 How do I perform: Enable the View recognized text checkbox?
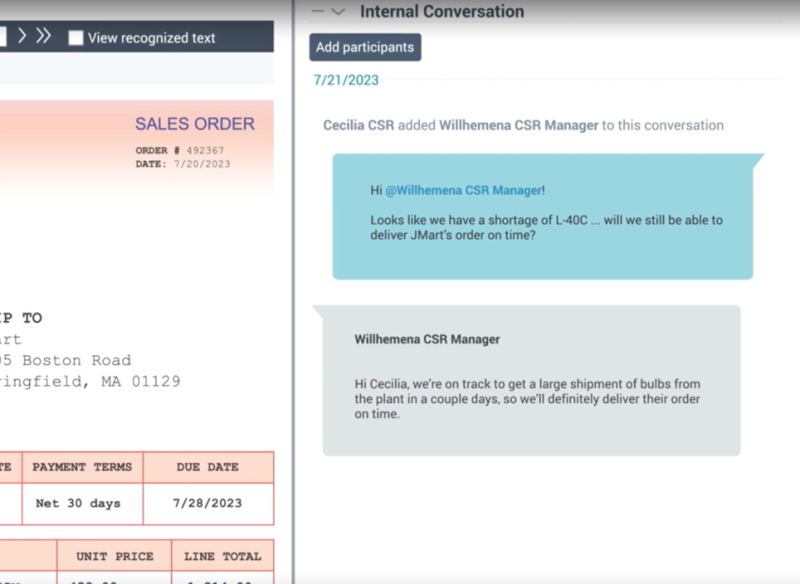click(75, 38)
